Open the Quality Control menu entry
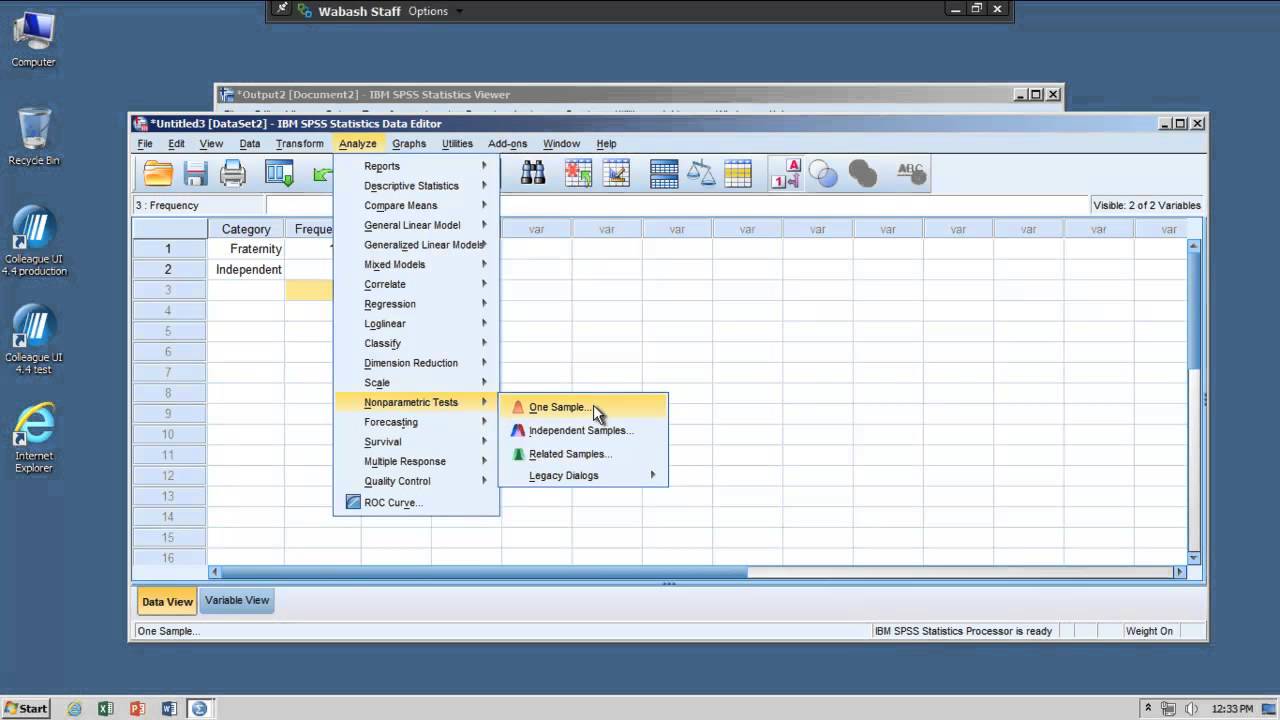Image resolution: width=1280 pixels, height=720 pixels. (x=415, y=481)
